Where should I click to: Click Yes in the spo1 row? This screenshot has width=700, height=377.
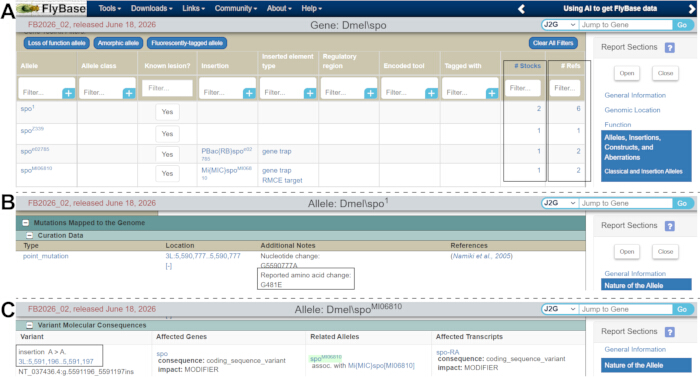(167, 112)
